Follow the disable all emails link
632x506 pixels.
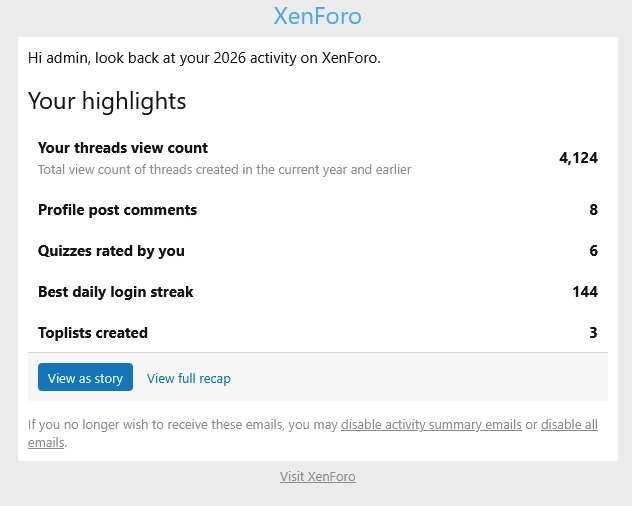pyautogui.click(x=569, y=425)
